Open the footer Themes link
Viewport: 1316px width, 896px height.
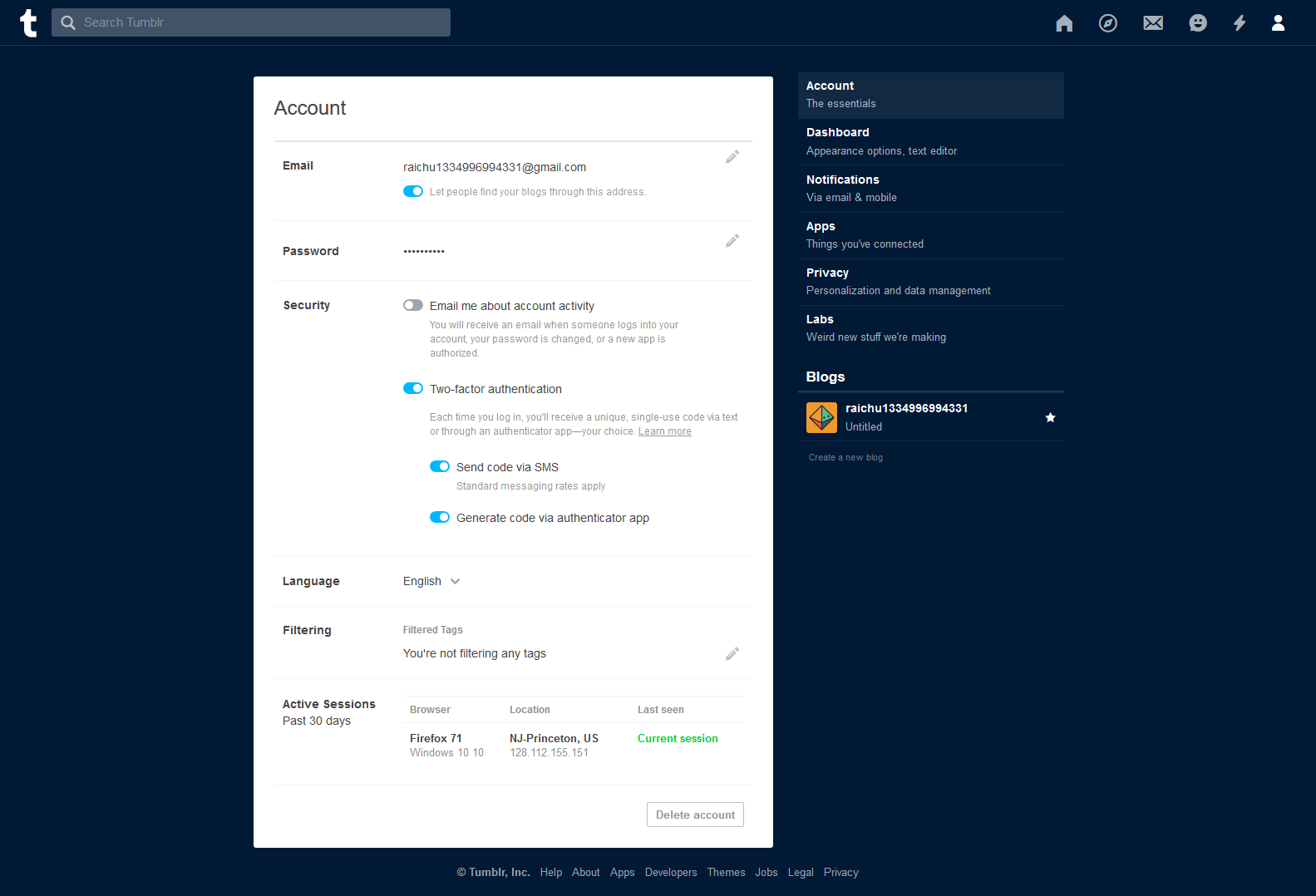tap(727, 872)
